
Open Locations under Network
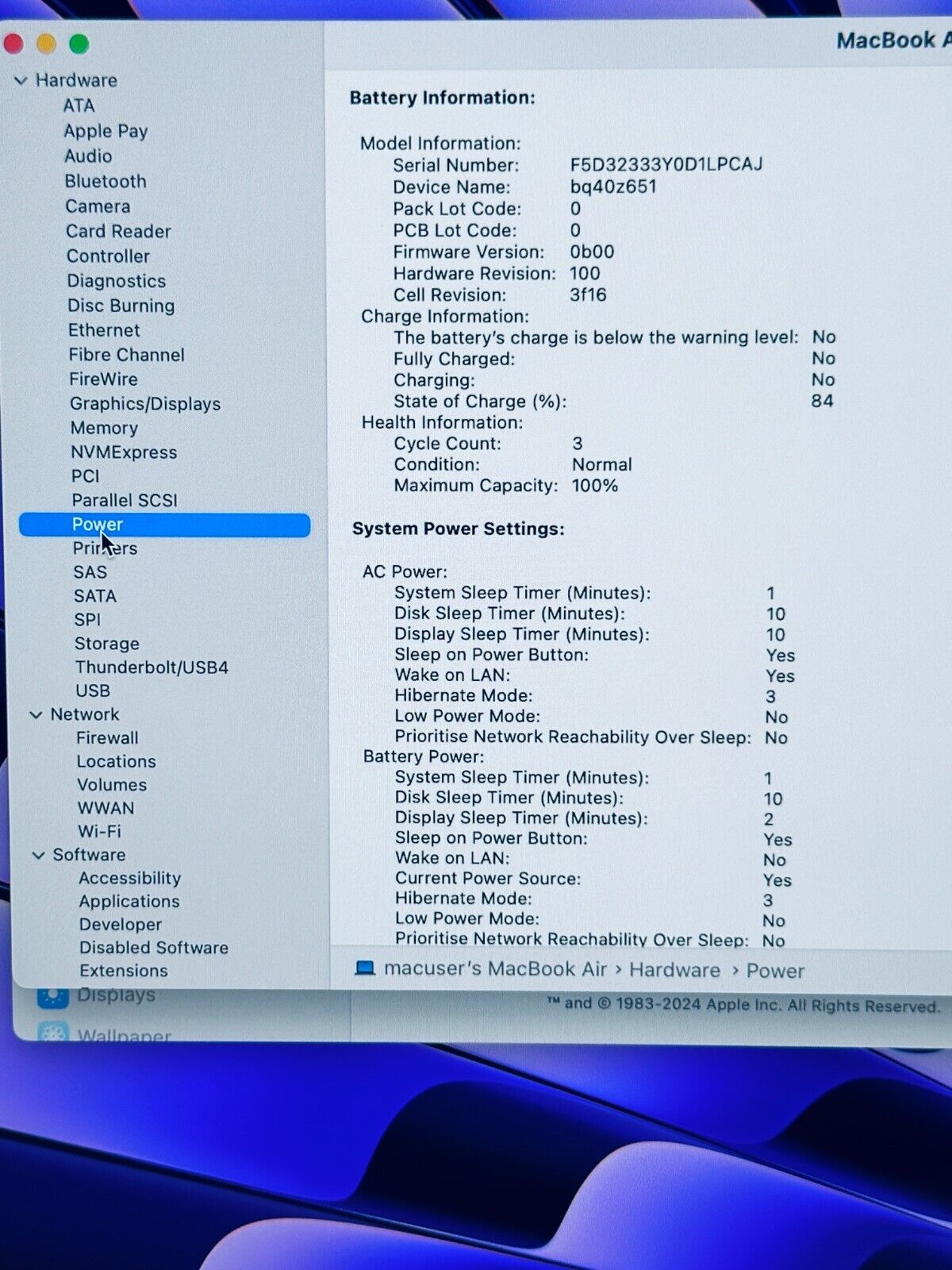(116, 761)
